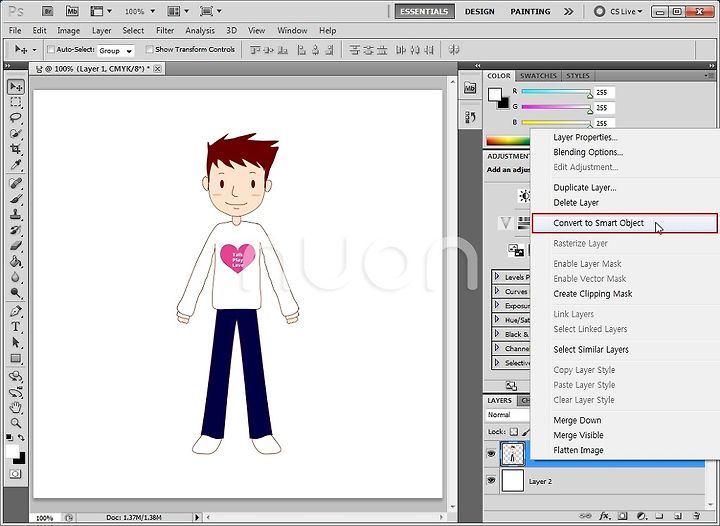The width and height of the screenshot is (720, 526).
Task: Switch to Design workspace
Action: click(x=479, y=11)
